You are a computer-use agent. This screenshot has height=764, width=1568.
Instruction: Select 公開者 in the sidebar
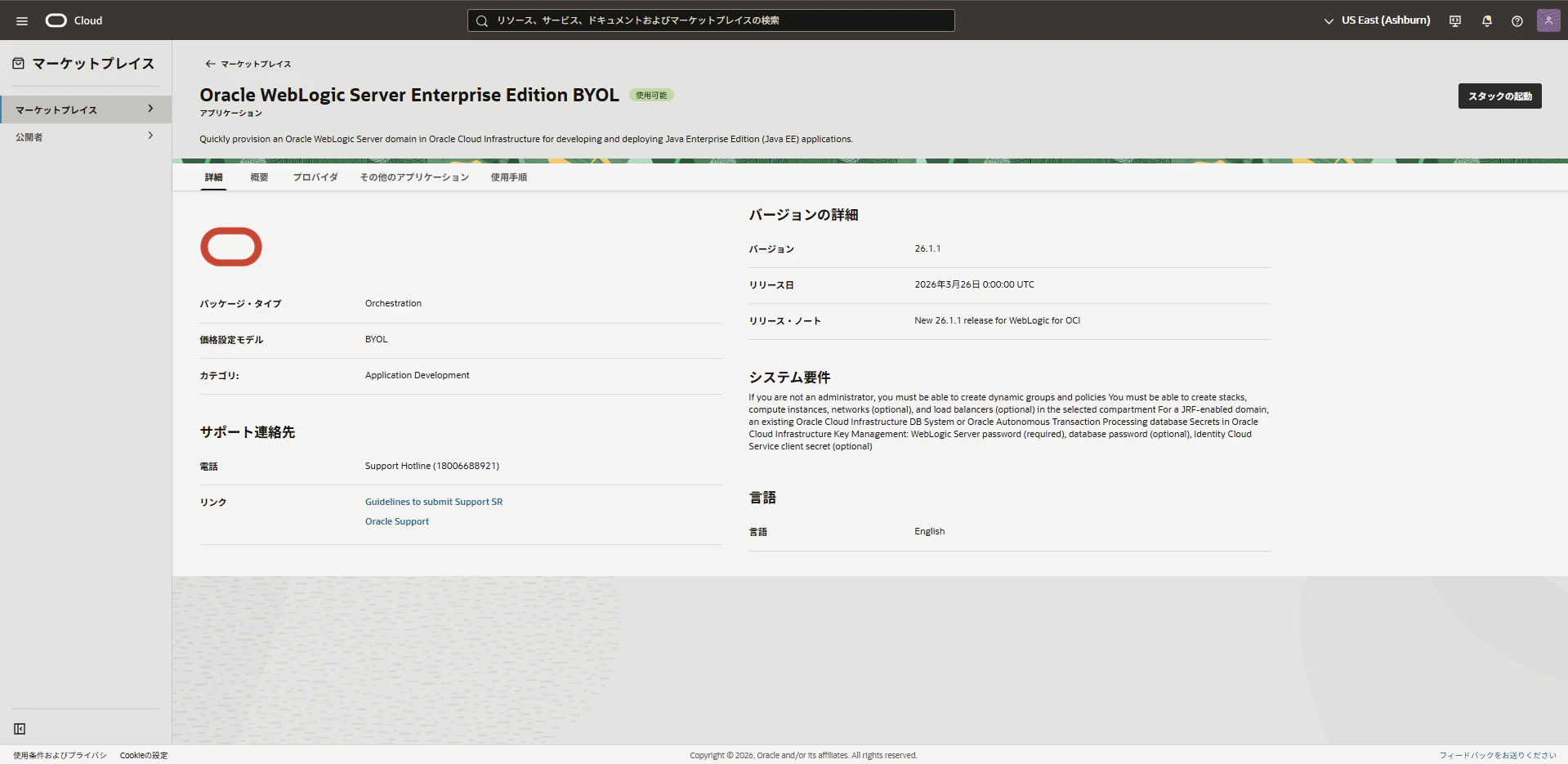coord(86,136)
